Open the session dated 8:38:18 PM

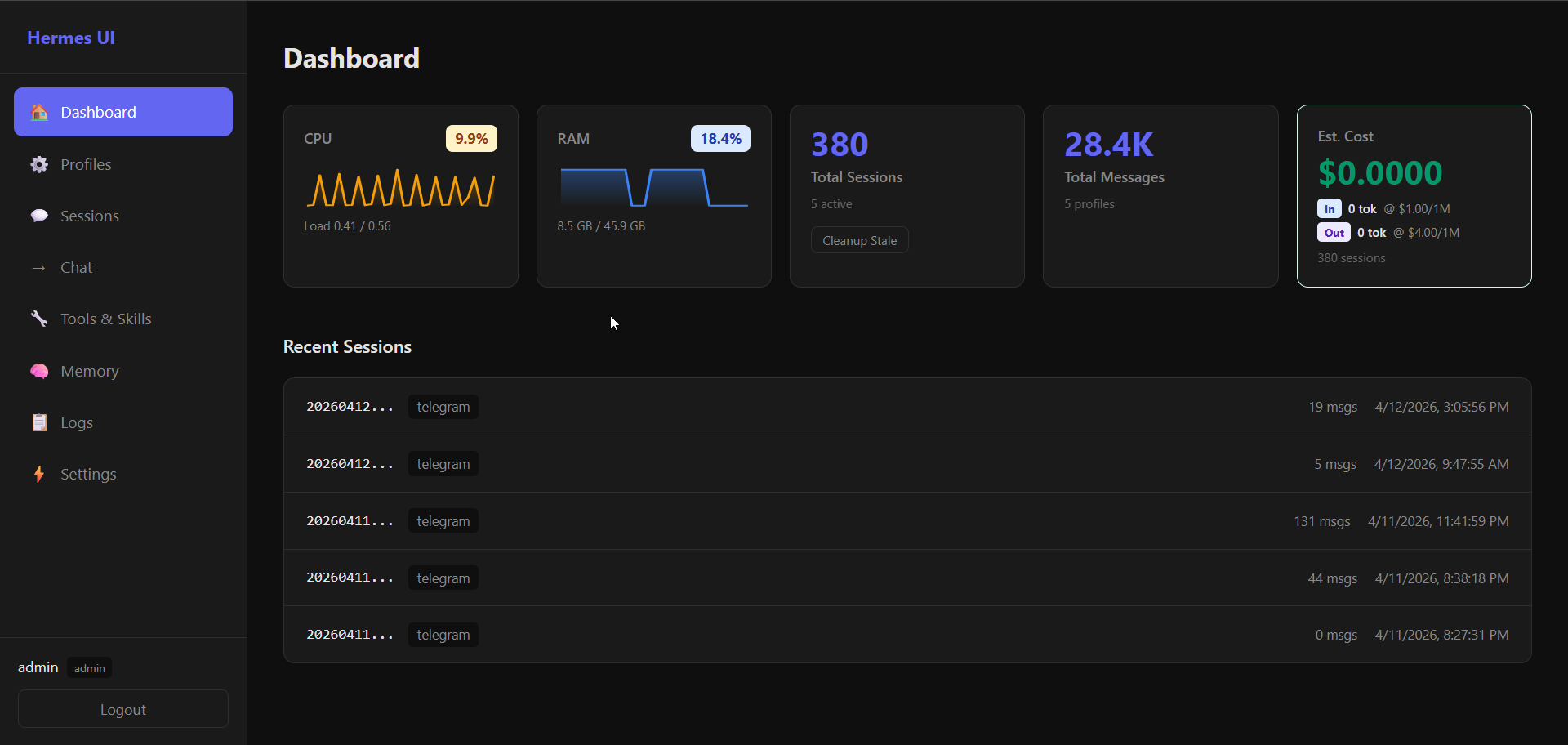click(907, 578)
